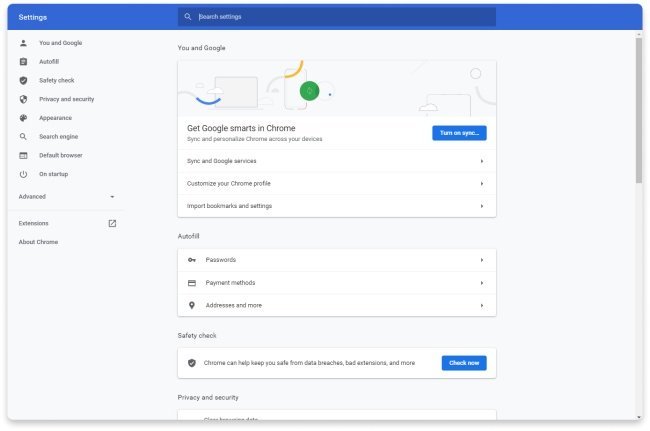Select Appearance in the sidebar
This screenshot has width=650, height=431.
[56, 118]
